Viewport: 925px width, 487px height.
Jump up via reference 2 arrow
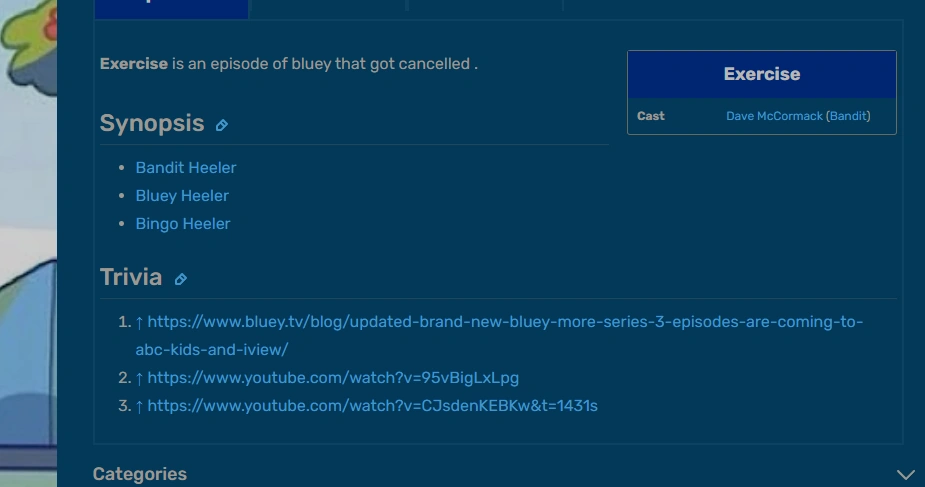[139, 379]
